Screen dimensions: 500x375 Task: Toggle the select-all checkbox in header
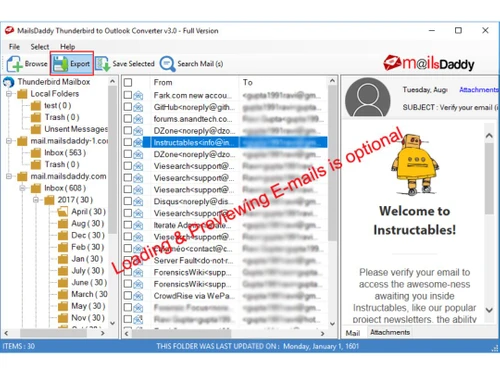click(x=128, y=82)
